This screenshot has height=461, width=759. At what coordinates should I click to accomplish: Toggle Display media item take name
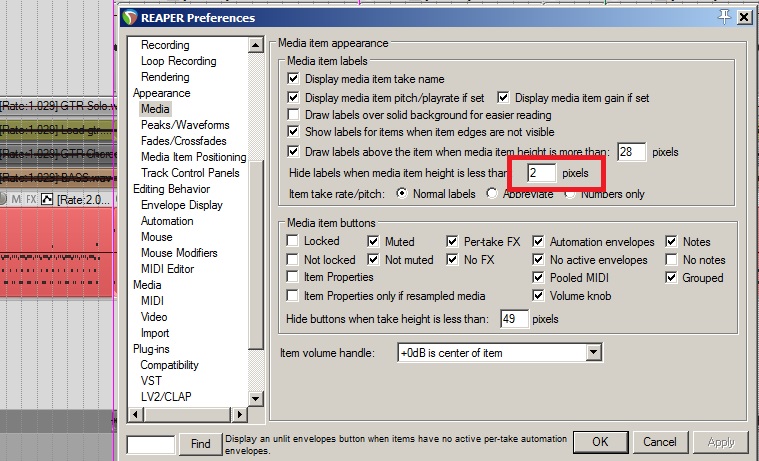(293, 78)
